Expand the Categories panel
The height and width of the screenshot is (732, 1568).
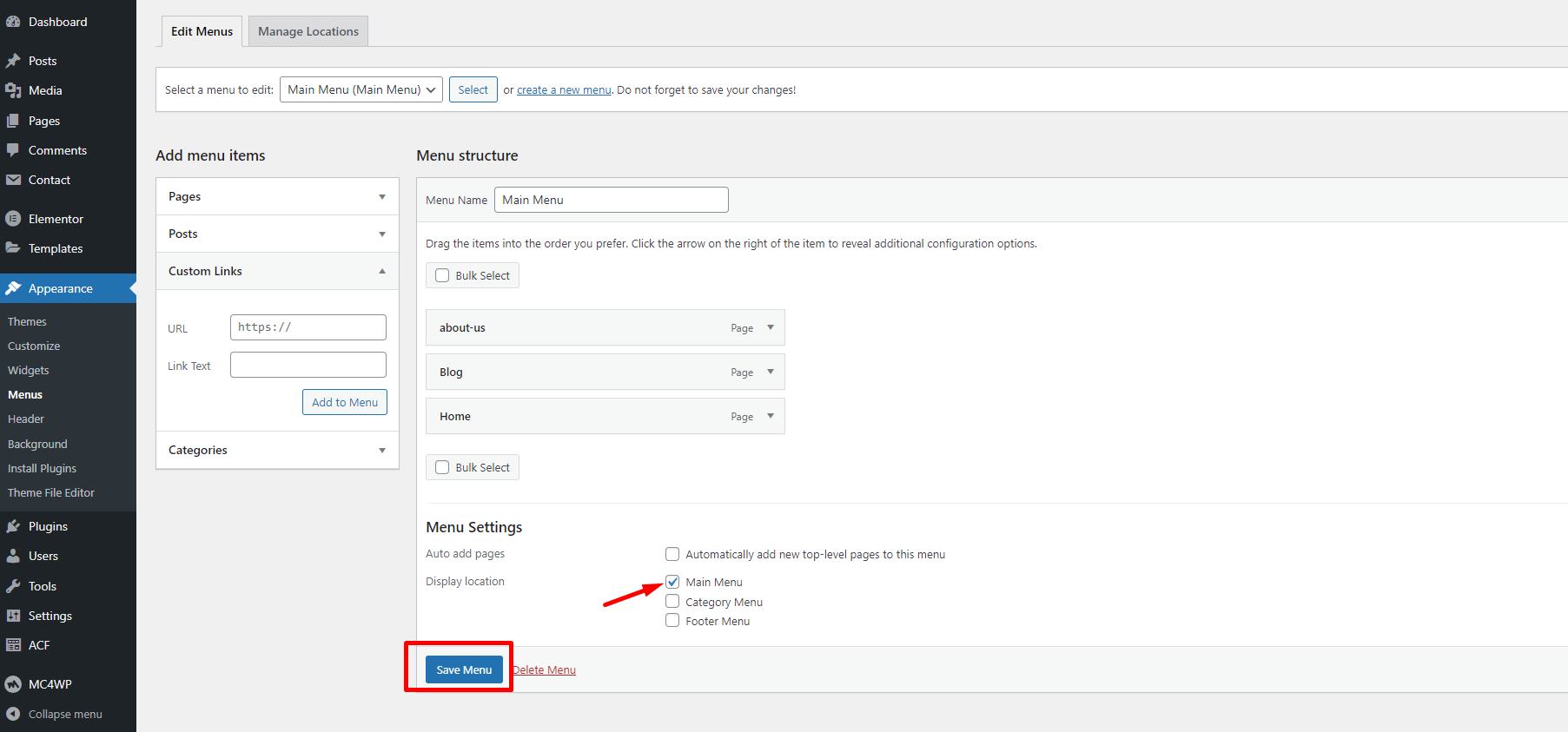(x=381, y=450)
